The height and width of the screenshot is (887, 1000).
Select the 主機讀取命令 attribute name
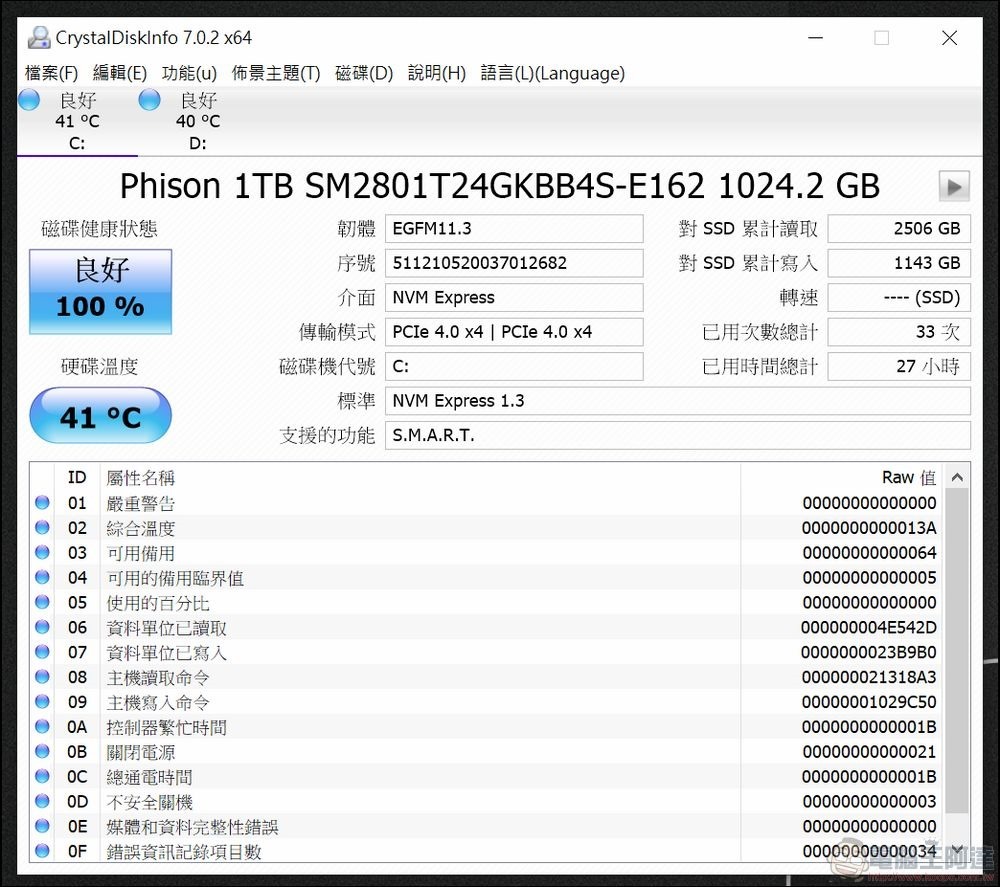[158, 678]
